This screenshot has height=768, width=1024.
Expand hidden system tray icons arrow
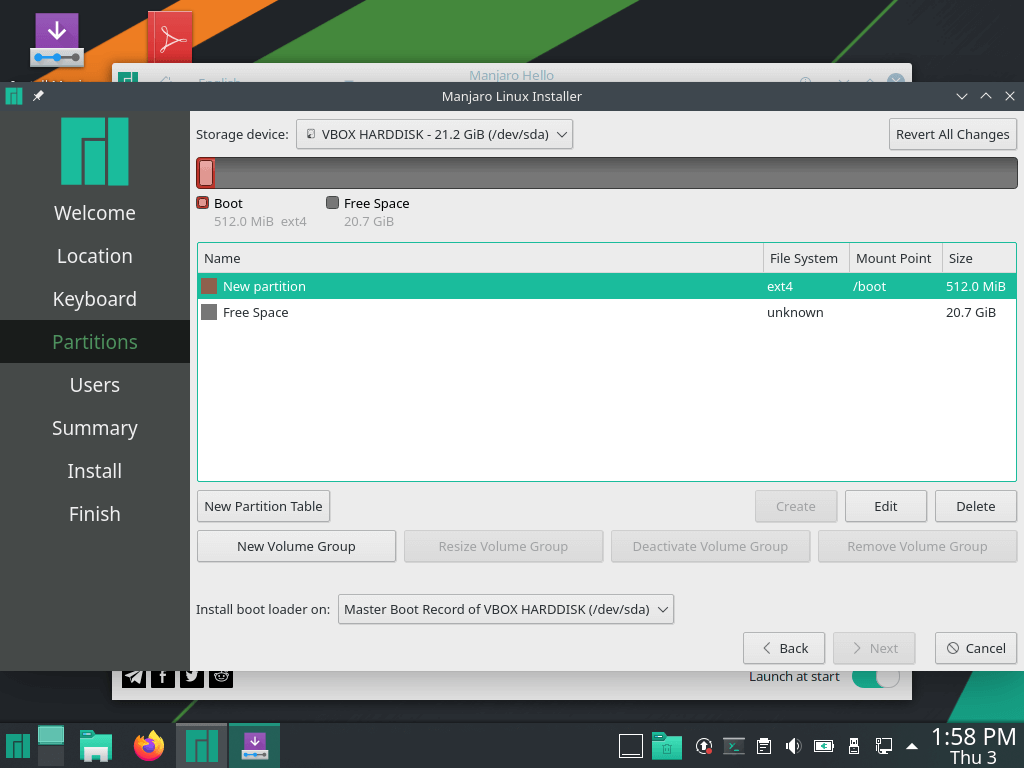click(x=912, y=746)
